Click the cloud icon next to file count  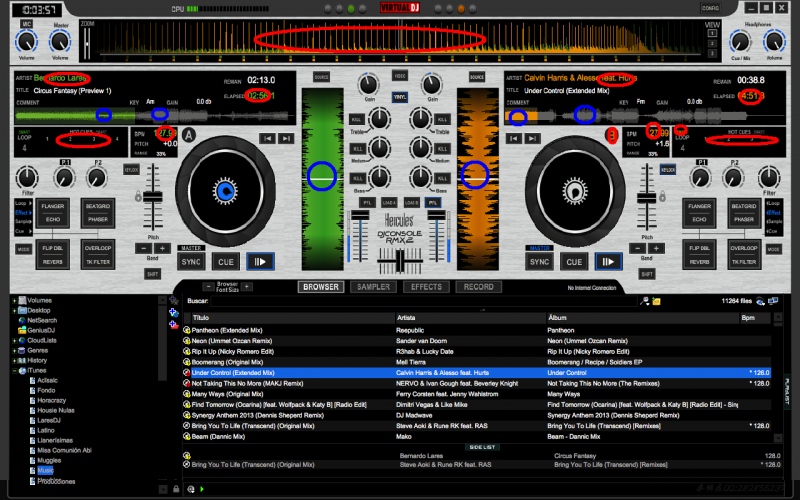tap(760, 302)
